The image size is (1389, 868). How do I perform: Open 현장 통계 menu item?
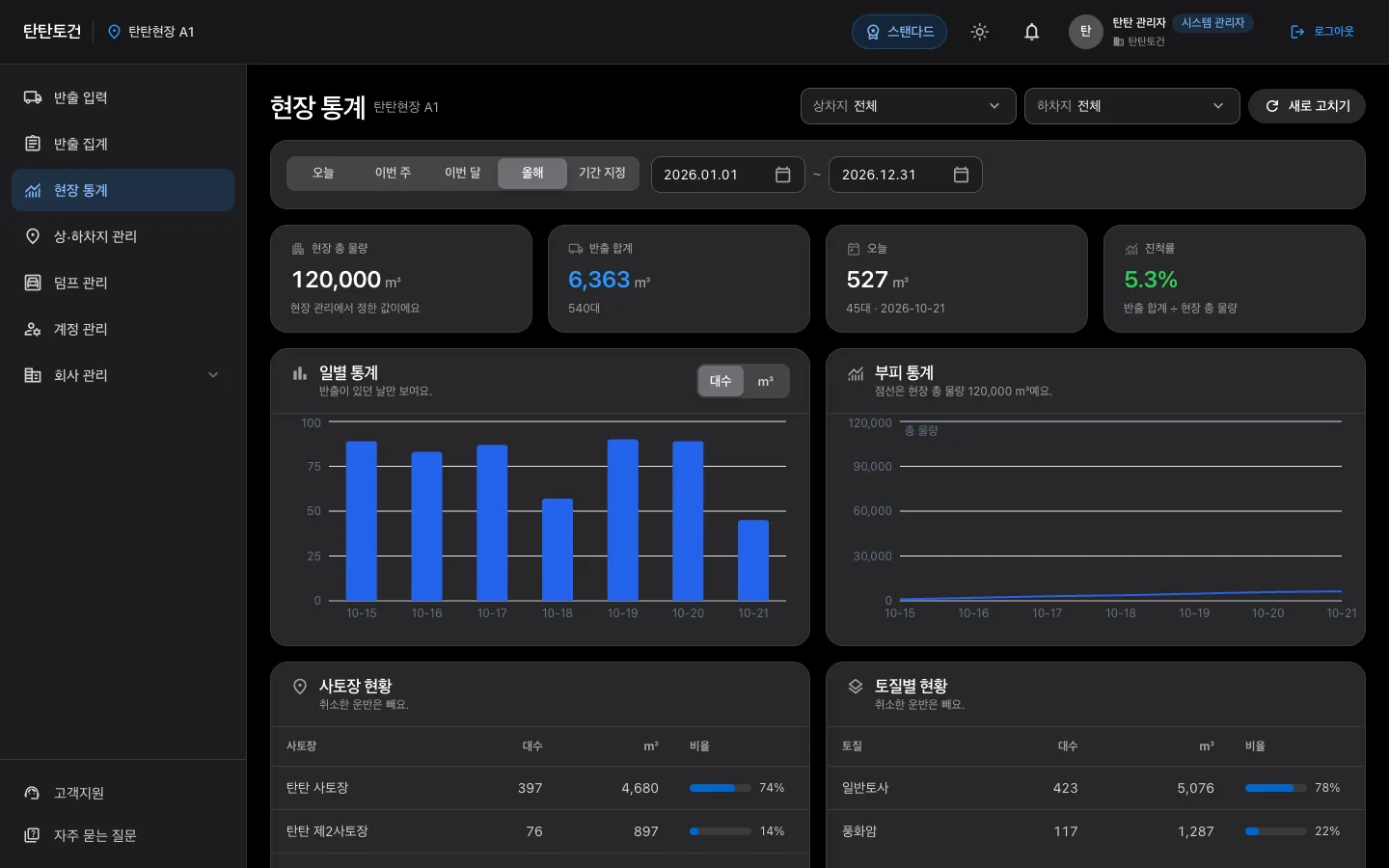[123, 190]
